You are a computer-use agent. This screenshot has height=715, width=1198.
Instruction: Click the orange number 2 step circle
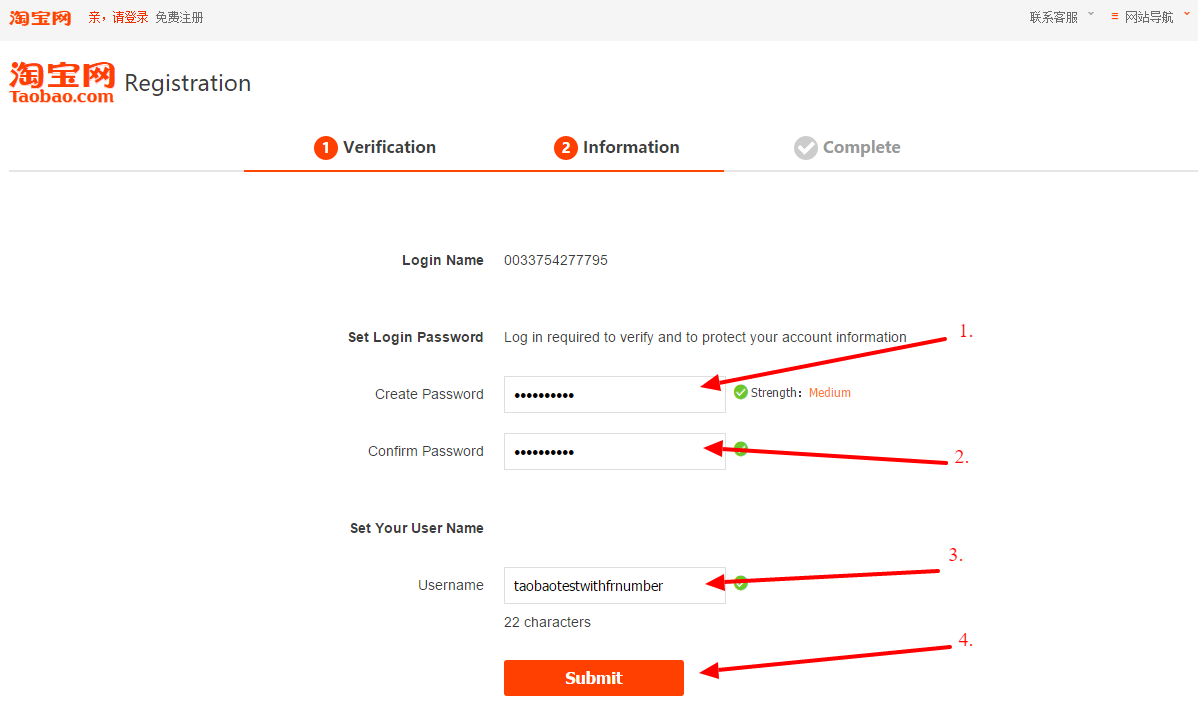click(x=565, y=148)
